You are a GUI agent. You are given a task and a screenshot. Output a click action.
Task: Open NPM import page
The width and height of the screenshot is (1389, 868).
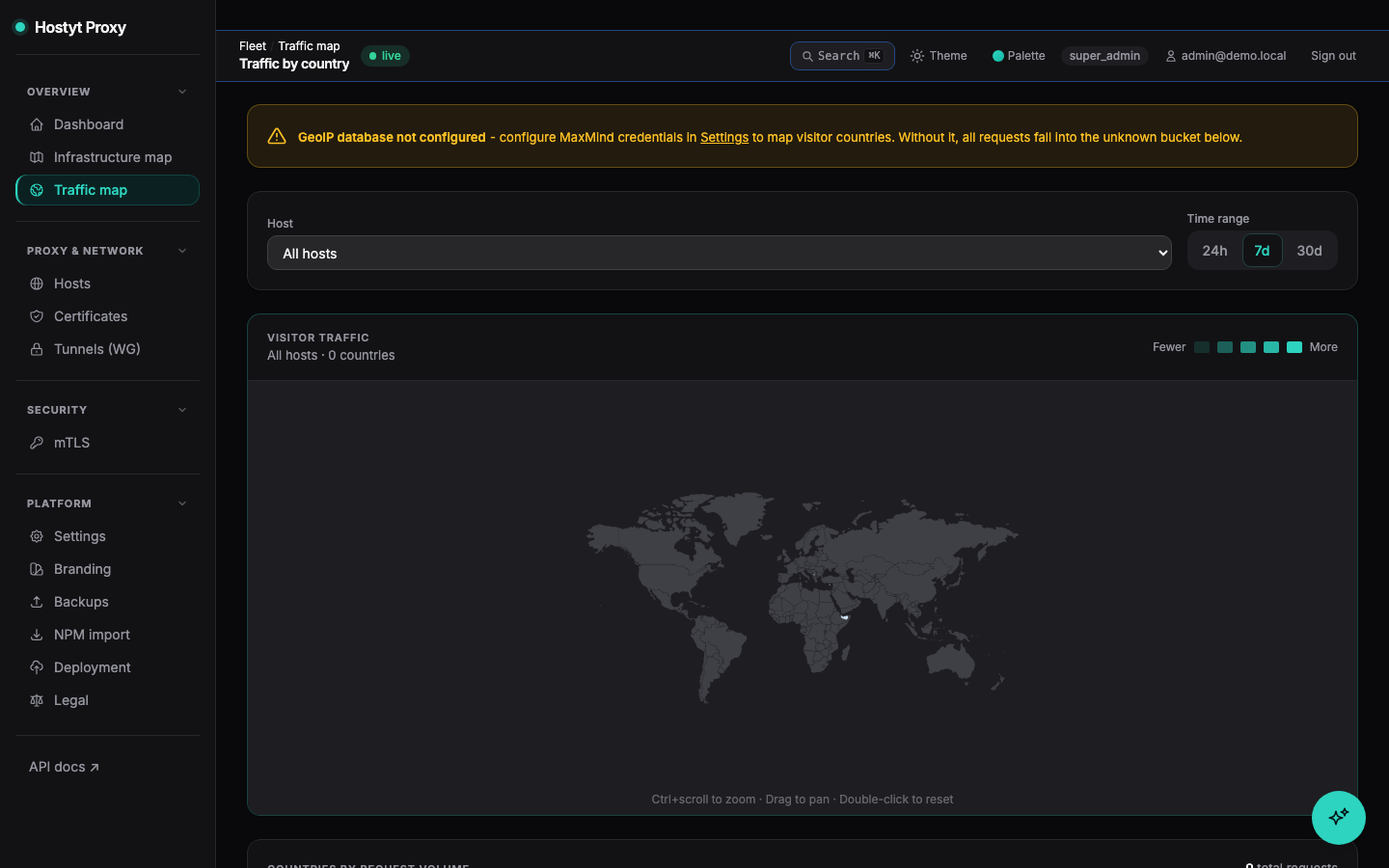[107, 635]
